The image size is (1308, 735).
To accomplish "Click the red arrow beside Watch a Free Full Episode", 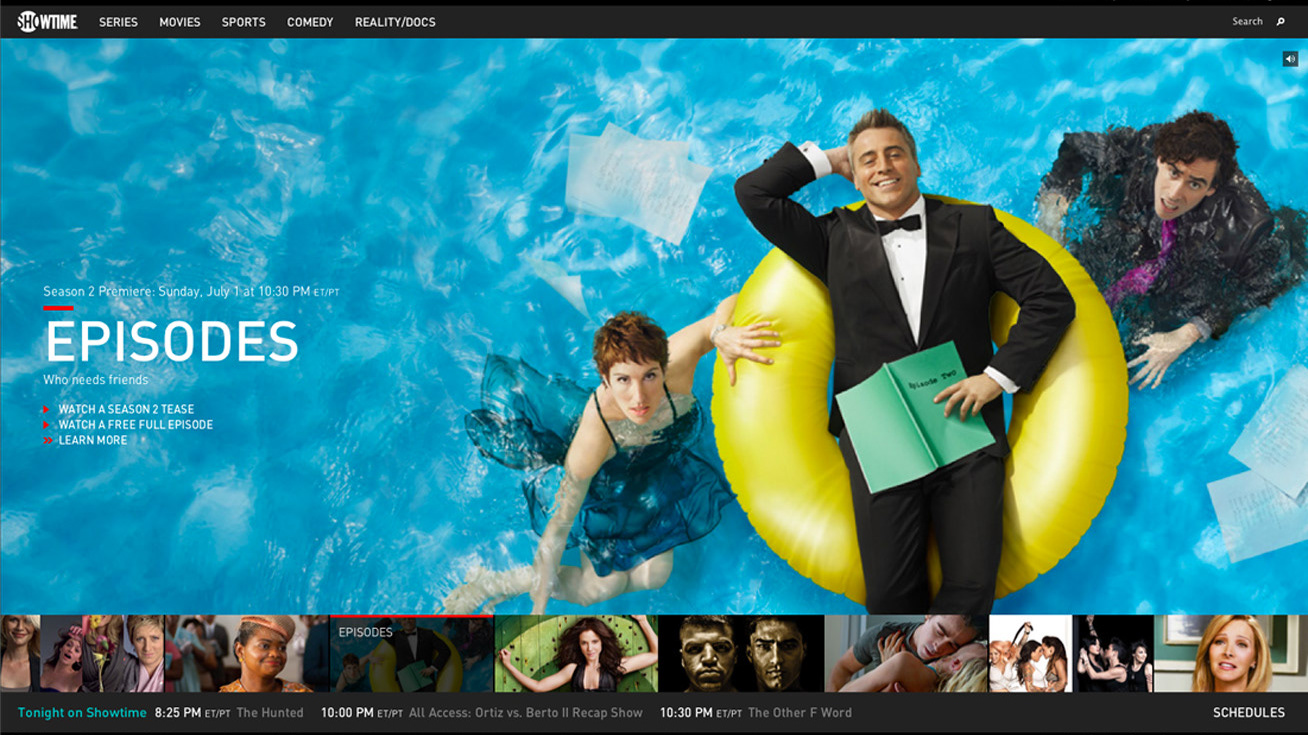I will point(46,425).
